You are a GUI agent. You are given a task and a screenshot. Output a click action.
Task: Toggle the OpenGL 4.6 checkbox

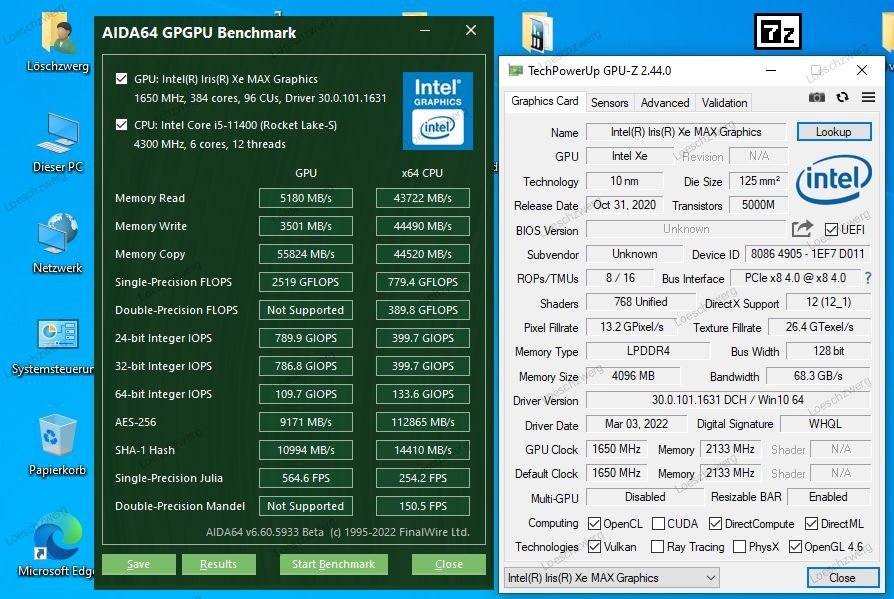pos(795,547)
